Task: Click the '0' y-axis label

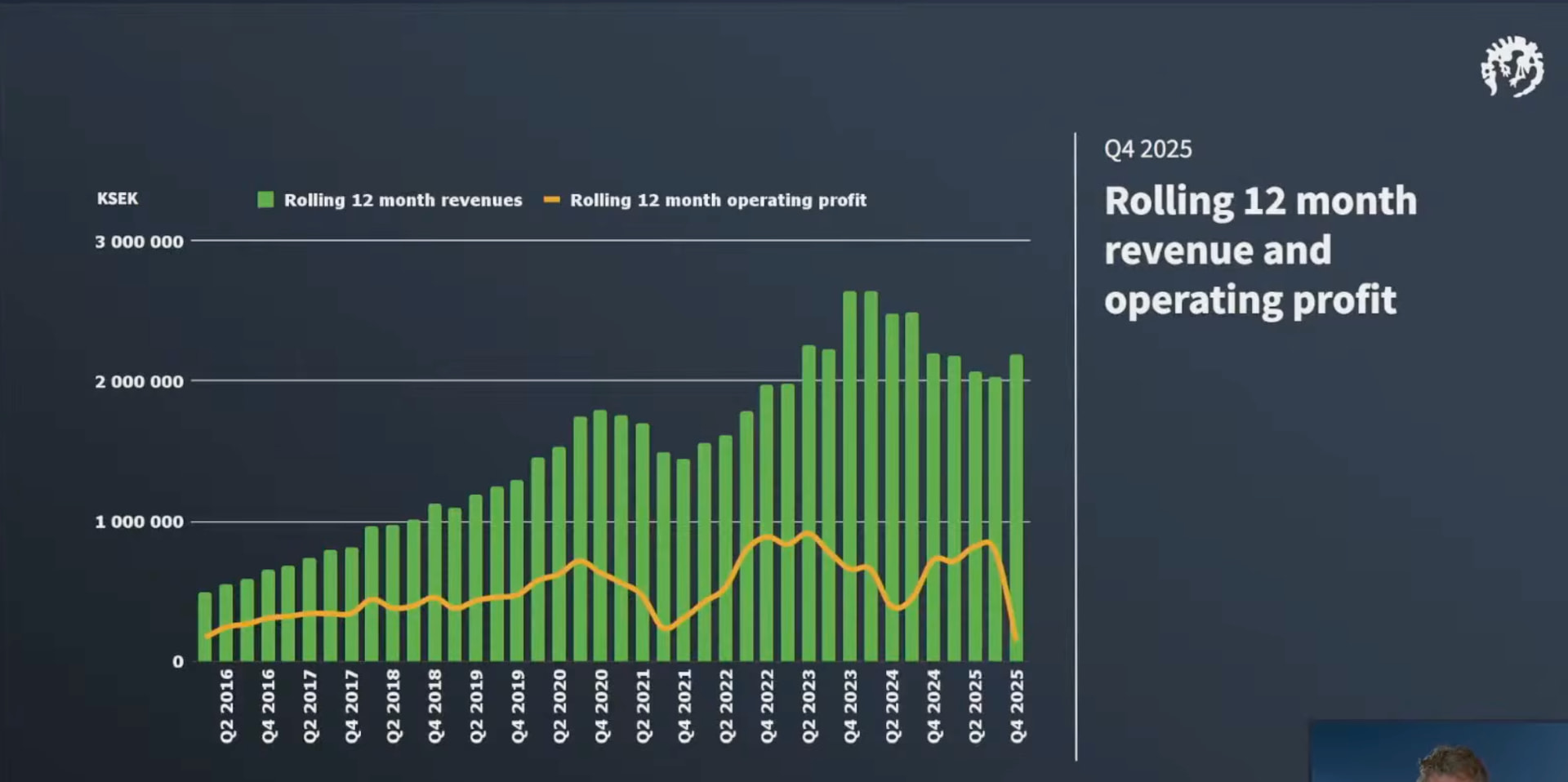Action: [178, 662]
